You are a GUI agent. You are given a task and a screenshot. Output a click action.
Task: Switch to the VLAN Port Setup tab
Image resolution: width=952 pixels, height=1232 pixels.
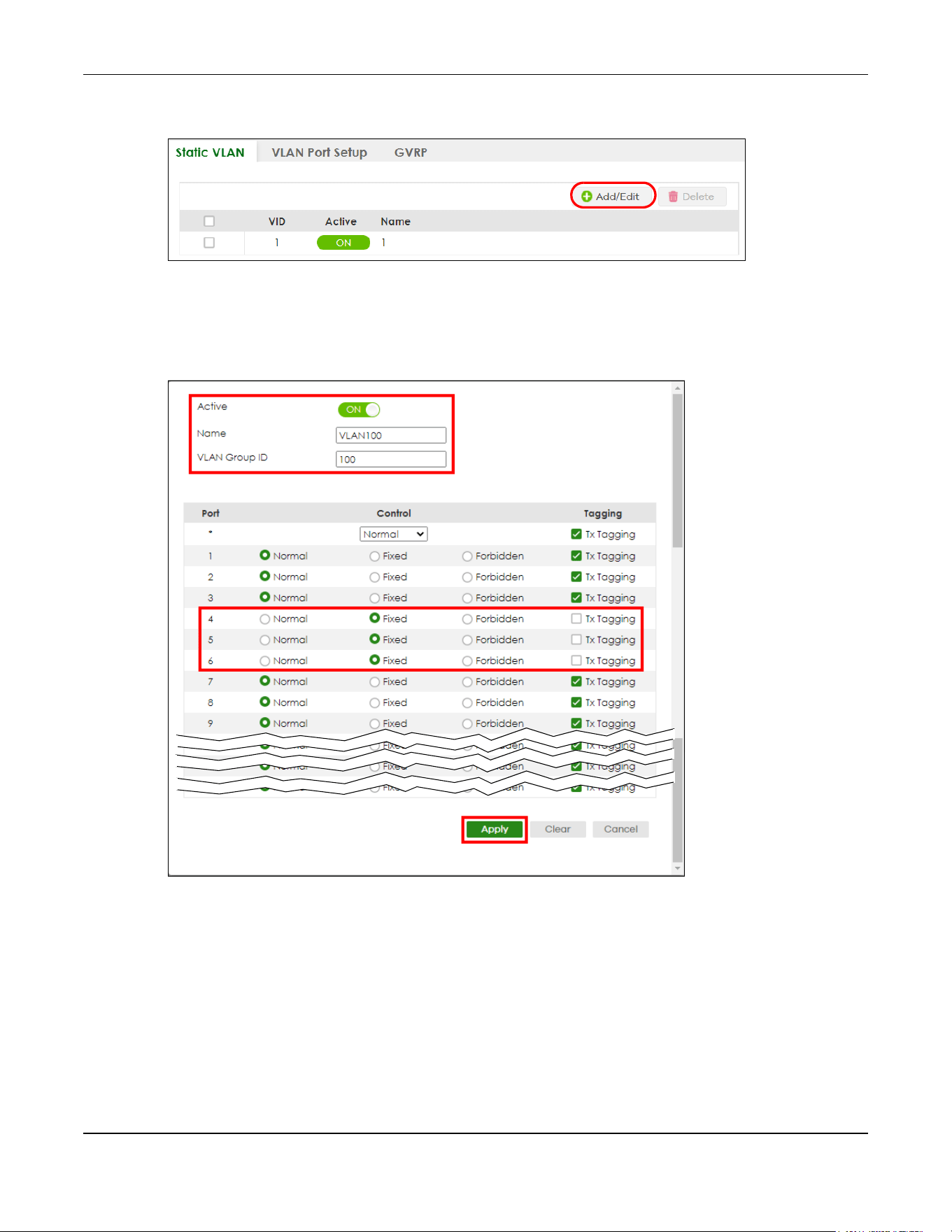click(x=319, y=153)
